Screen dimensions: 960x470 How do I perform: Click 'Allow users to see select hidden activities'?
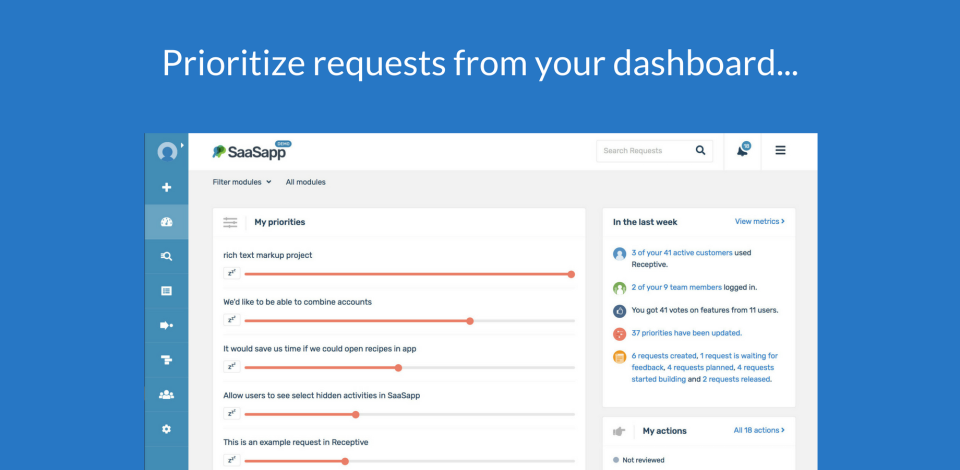point(321,395)
